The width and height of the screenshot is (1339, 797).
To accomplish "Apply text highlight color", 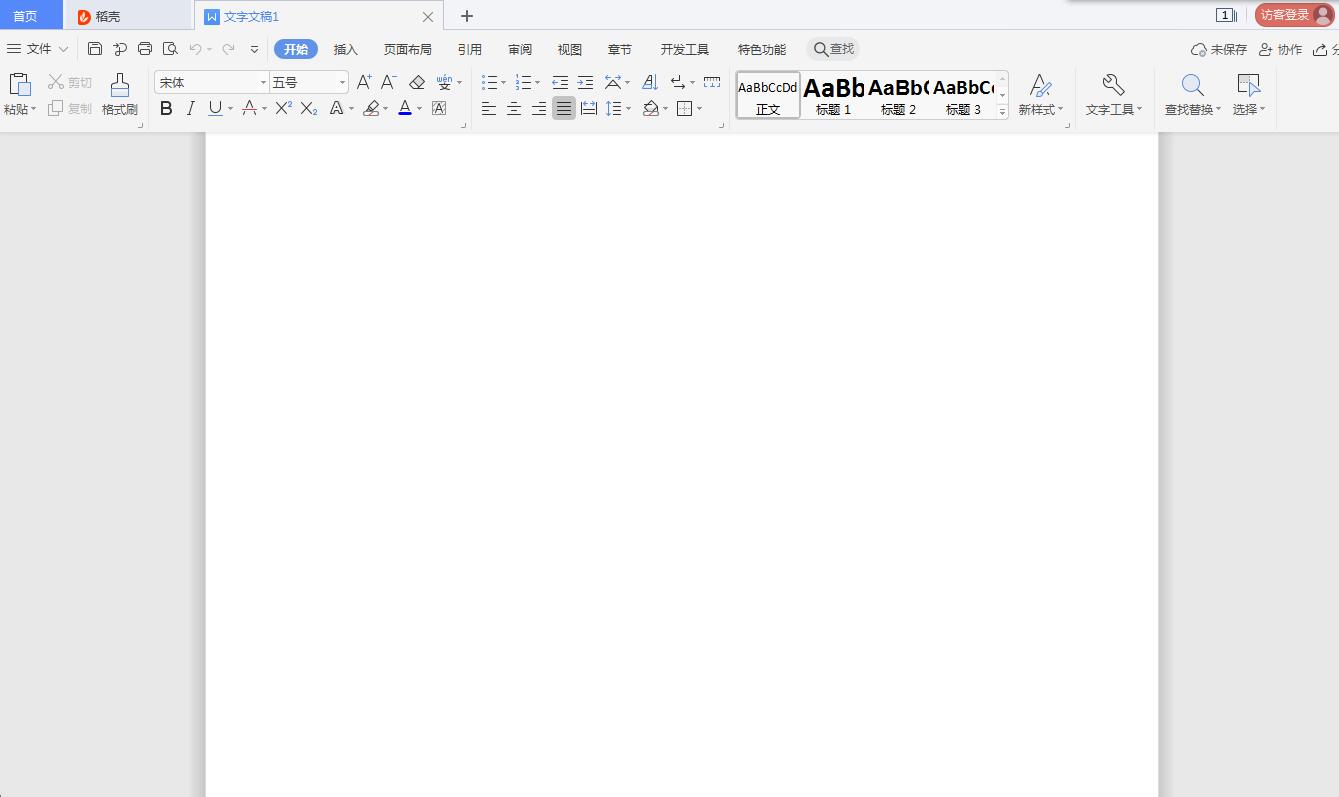I will tap(371, 108).
